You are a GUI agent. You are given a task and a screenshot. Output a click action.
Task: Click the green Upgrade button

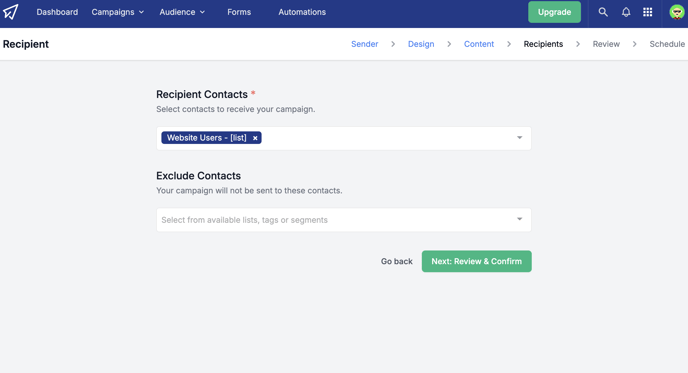point(555,12)
